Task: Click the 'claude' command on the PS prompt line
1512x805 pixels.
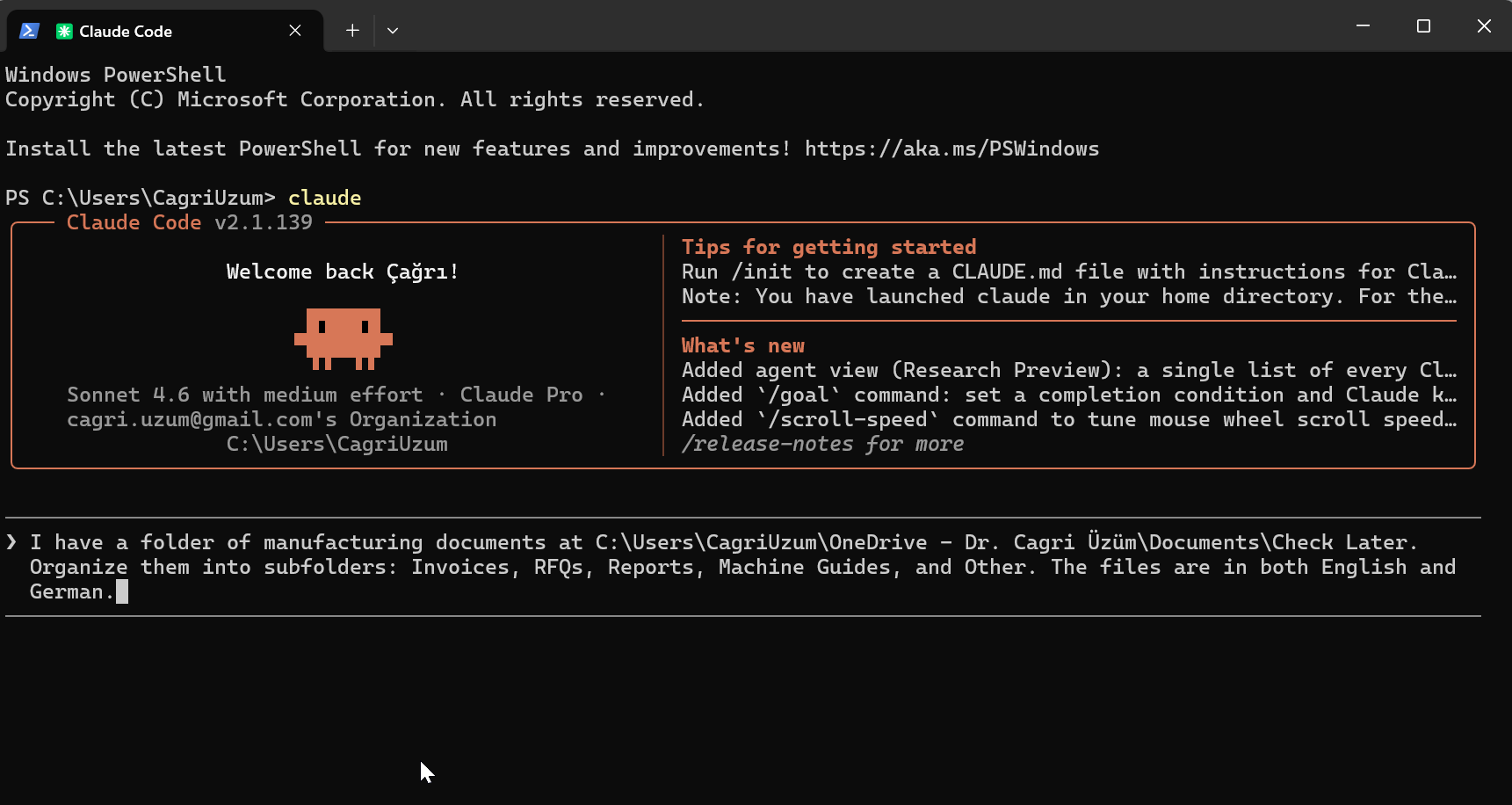Action: tap(325, 198)
